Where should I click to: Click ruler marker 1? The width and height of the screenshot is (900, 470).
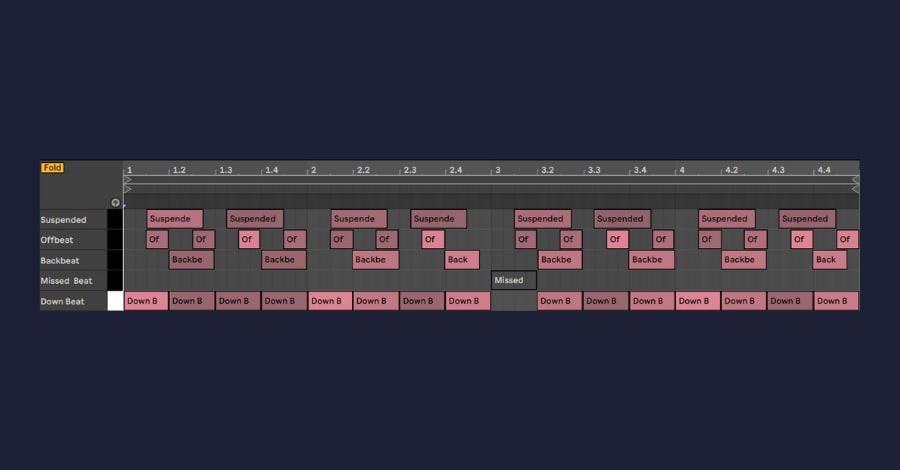pos(130,170)
